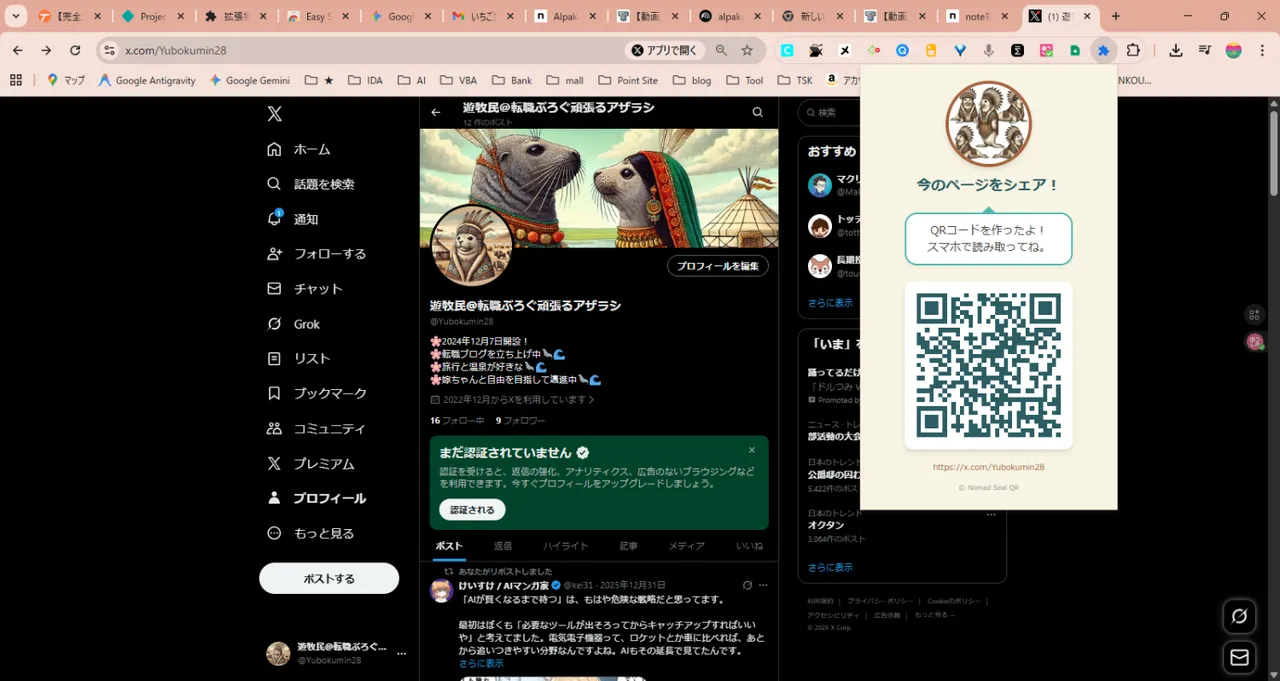This screenshot has height=681, width=1280.
Task: Switch to the note browser tab
Action: [x=977, y=16]
